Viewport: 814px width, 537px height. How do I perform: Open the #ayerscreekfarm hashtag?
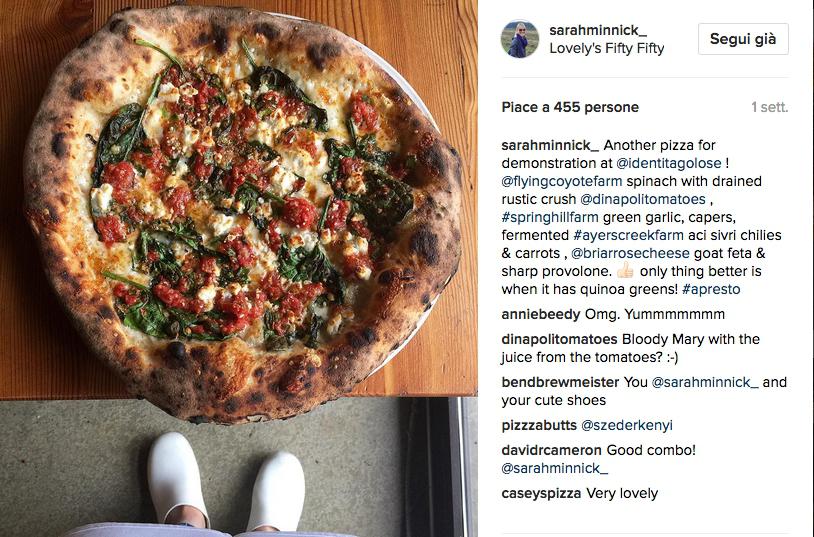coord(628,235)
